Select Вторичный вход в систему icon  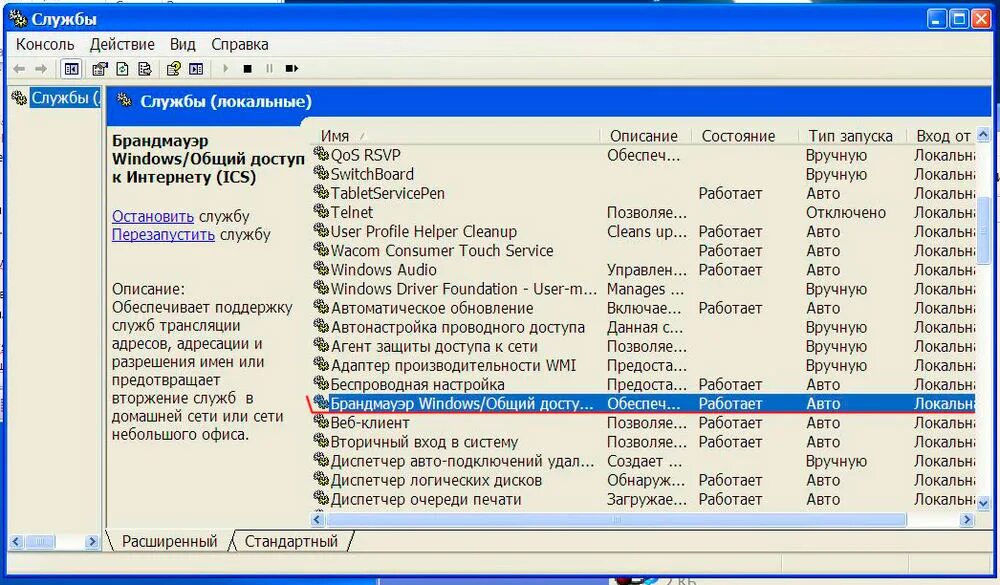[321, 441]
